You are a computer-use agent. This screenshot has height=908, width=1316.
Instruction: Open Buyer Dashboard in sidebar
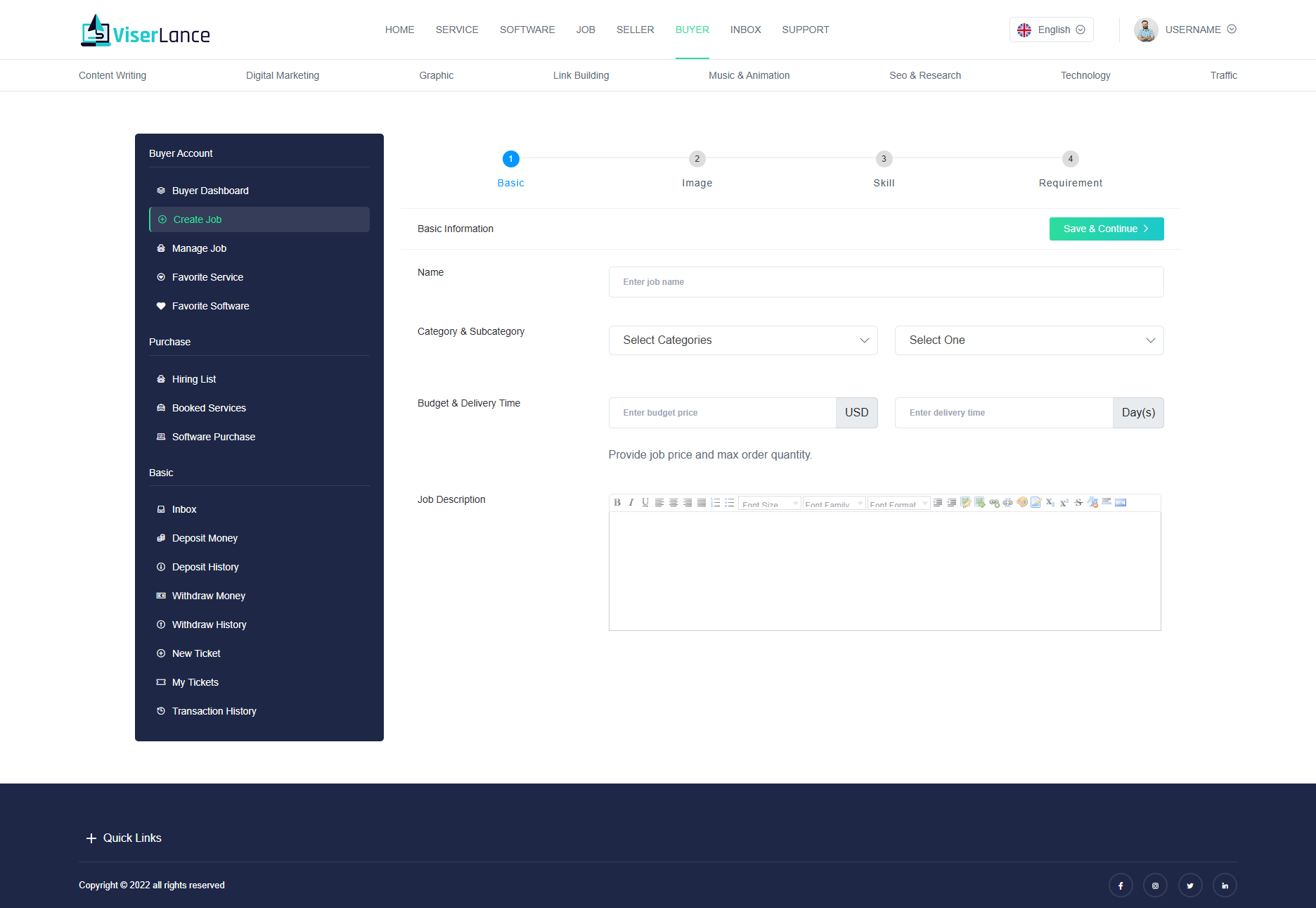point(259,191)
